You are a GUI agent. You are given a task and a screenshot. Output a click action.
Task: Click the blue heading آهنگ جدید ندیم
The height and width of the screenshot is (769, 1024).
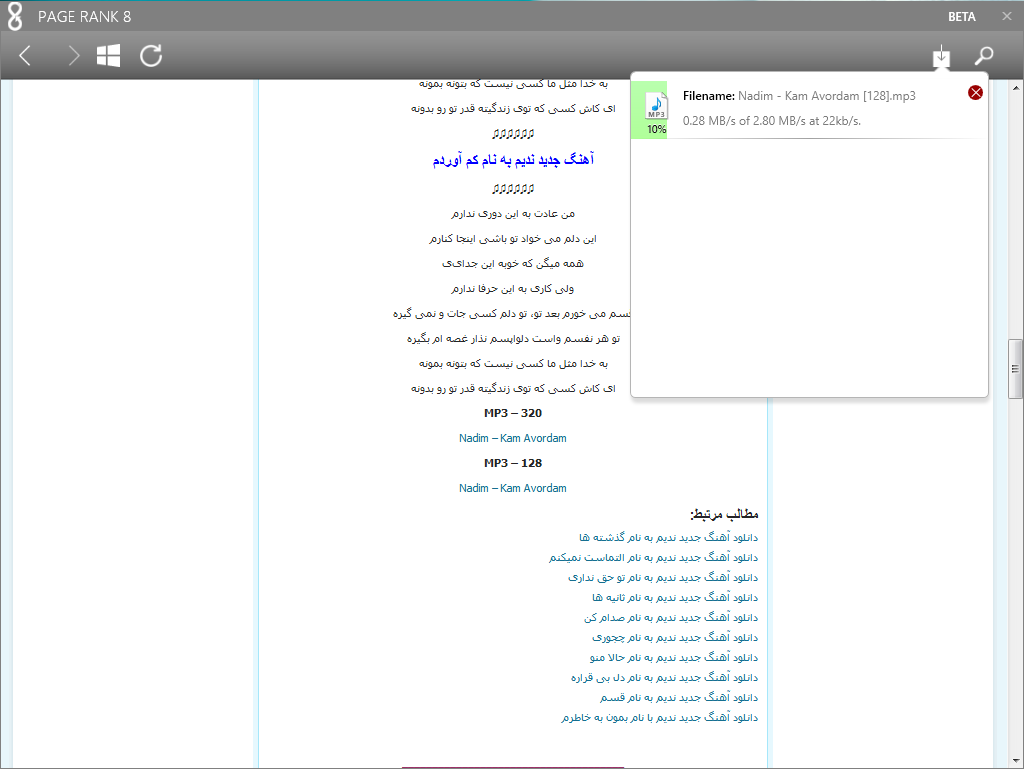(x=513, y=160)
